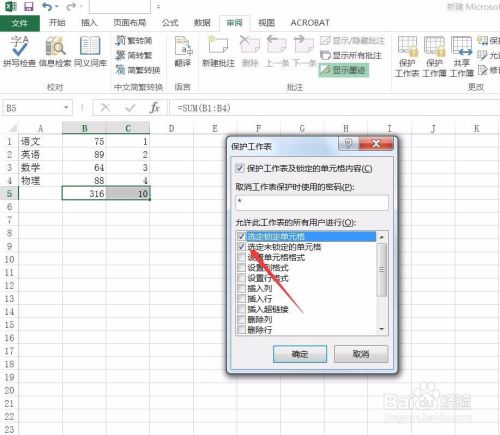Click 确定 to confirm protection
The image size is (500, 435).
pyautogui.click(x=300, y=354)
